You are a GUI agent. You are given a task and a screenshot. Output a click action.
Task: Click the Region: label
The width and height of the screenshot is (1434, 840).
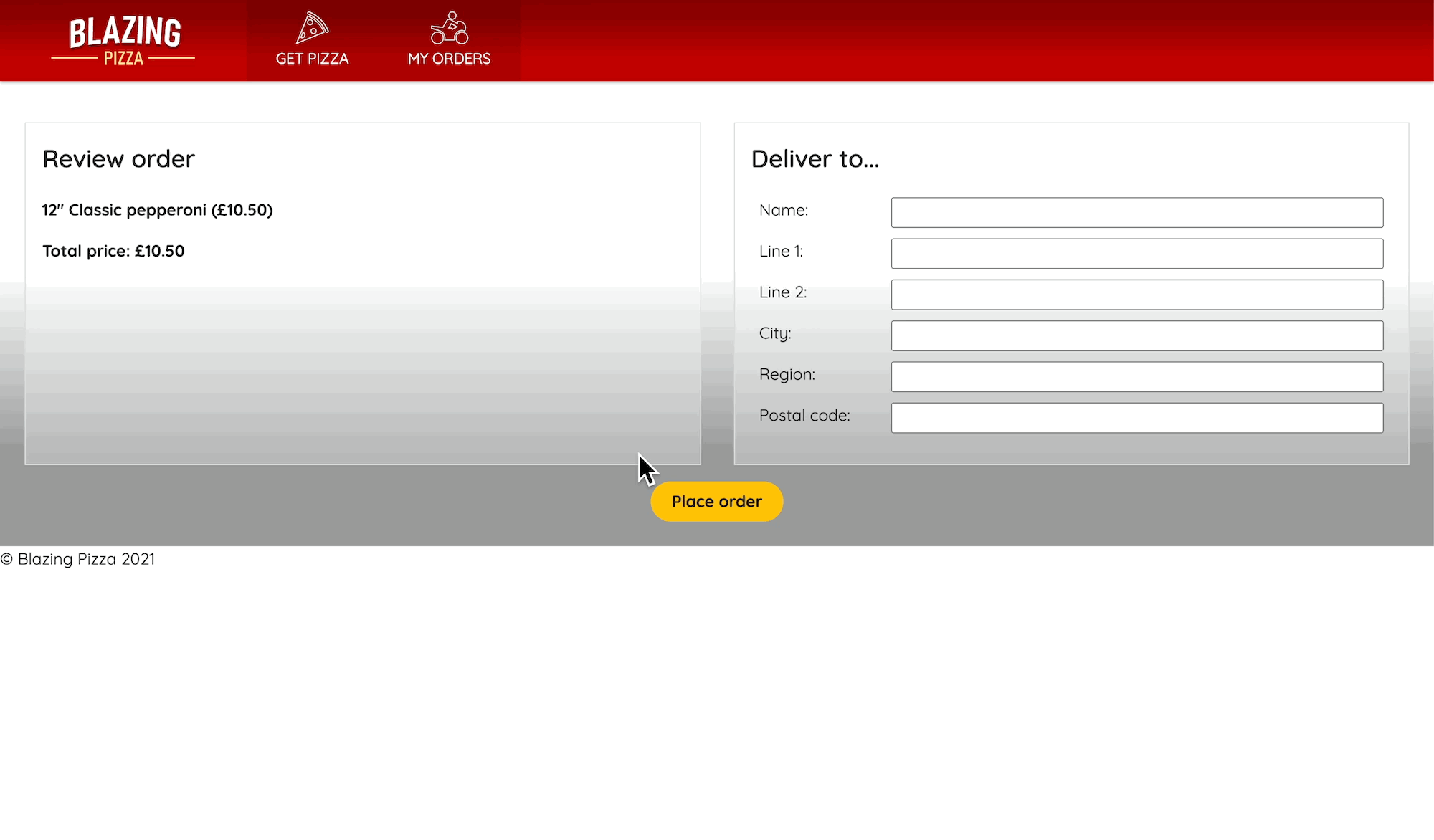[787, 374]
